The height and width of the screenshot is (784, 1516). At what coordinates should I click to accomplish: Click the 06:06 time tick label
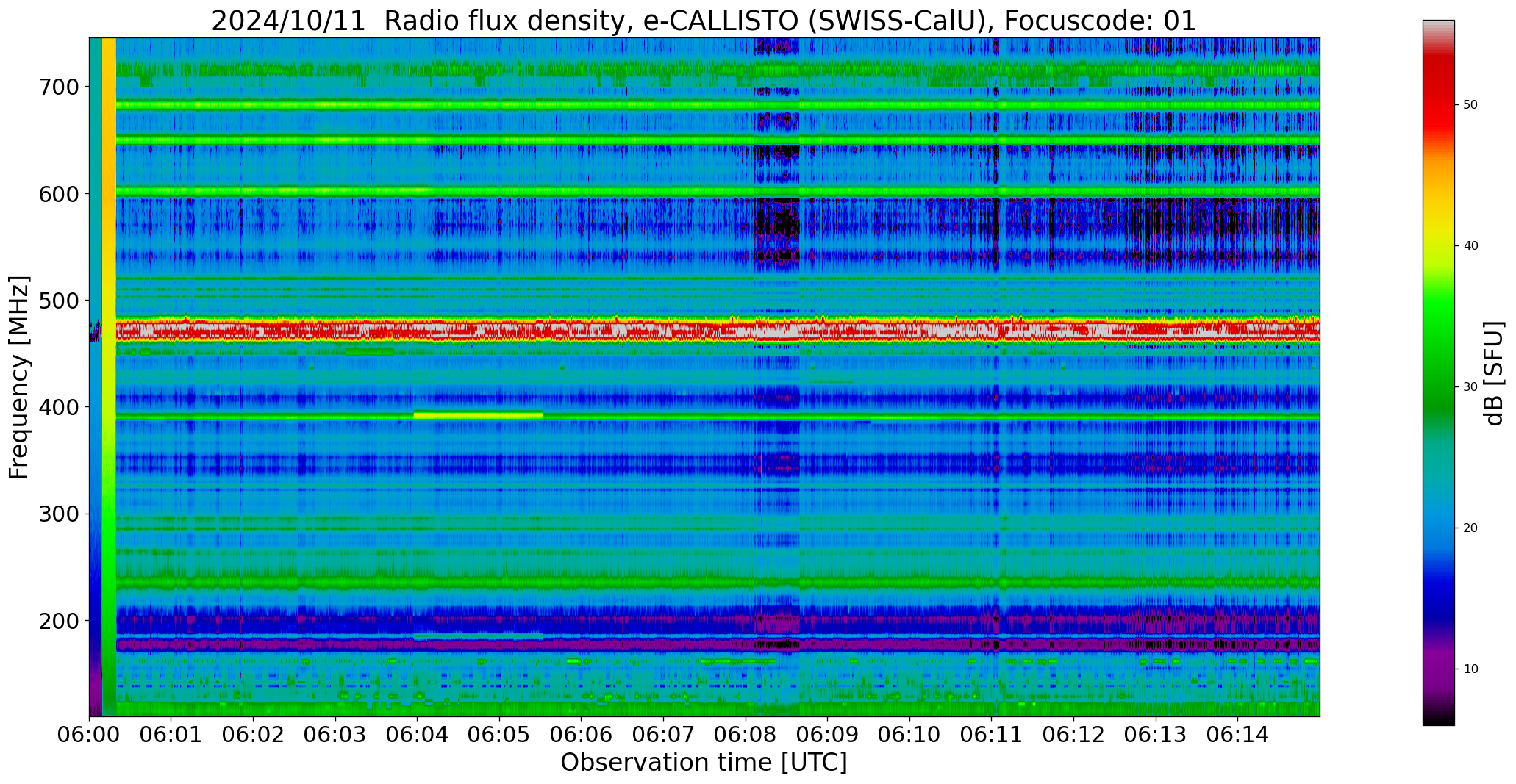pos(582,734)
